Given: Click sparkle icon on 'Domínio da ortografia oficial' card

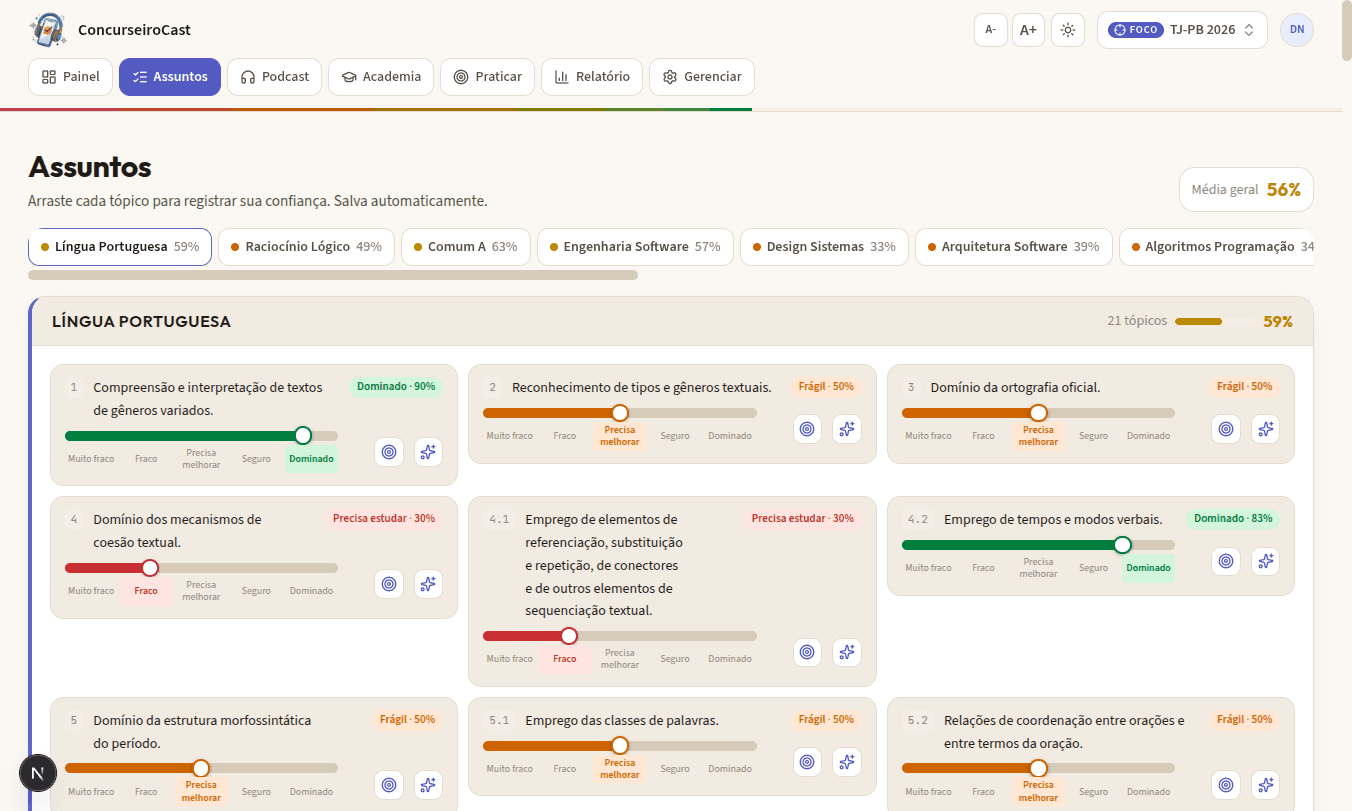Looking at the screenshot, I should point(1265,429).
